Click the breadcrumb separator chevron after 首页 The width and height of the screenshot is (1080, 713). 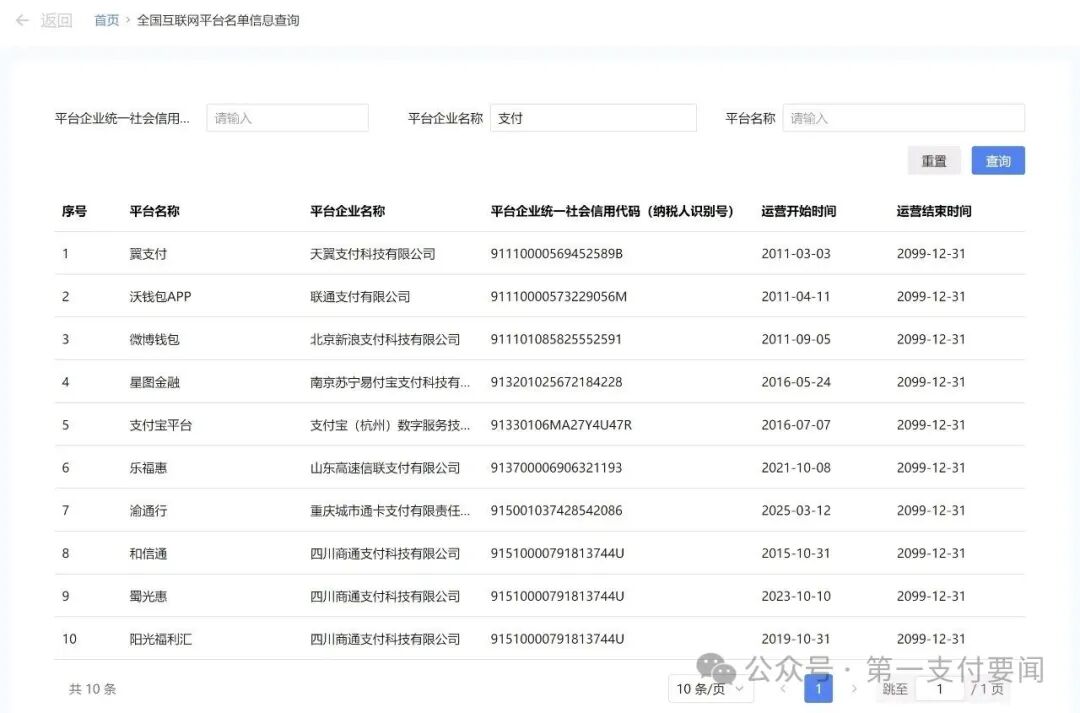point(126,20)
